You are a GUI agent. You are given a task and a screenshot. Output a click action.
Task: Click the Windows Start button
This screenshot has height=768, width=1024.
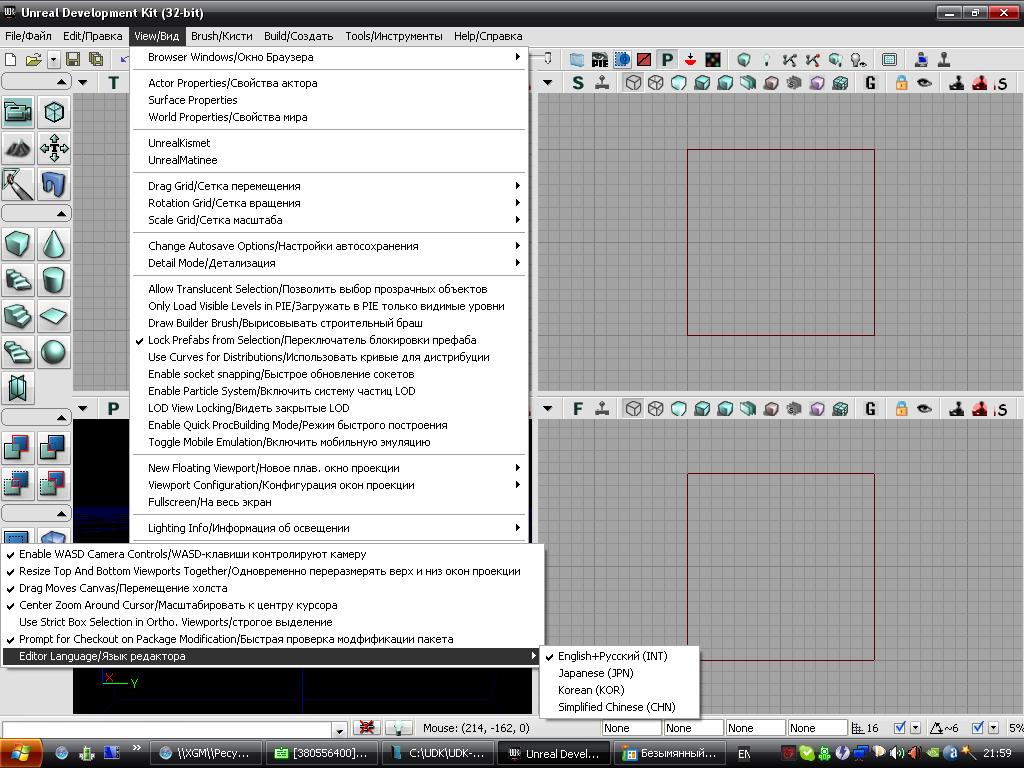22,753
